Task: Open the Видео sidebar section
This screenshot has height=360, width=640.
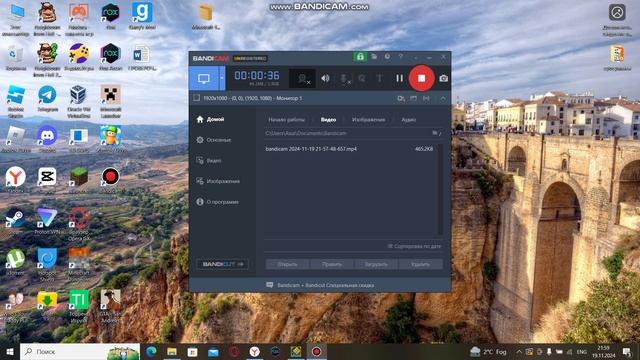Action: pyautogui.click(x=209, y=160)
